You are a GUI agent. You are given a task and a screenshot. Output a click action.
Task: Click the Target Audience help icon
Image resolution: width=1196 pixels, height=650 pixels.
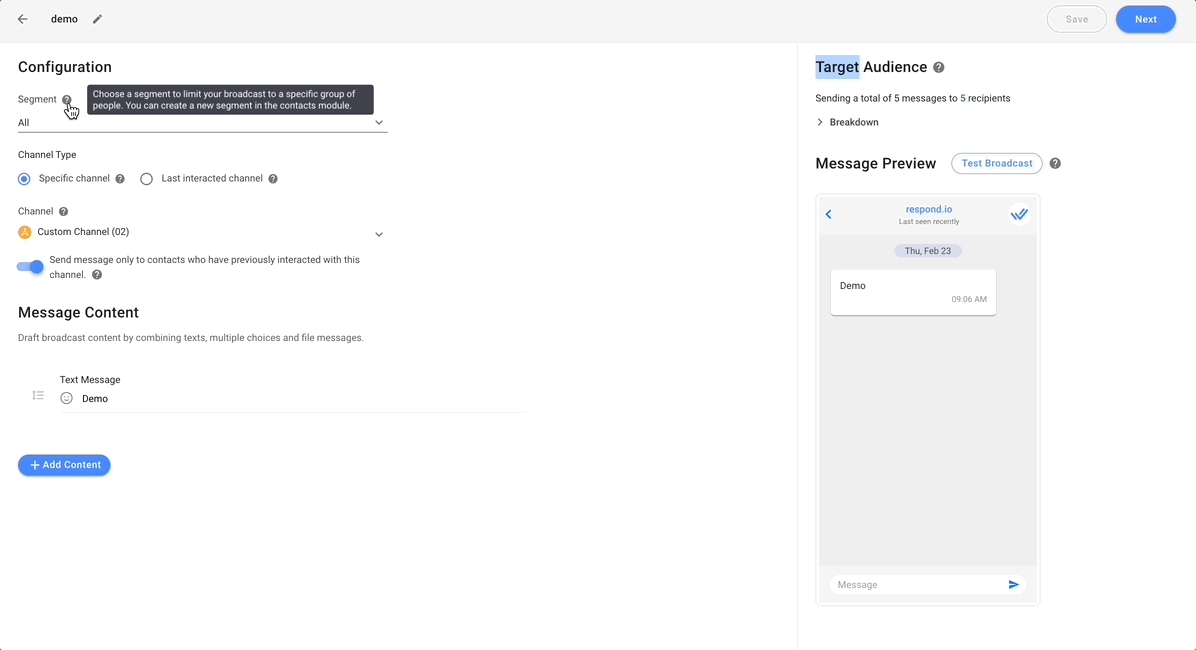[x=938, y=68]
